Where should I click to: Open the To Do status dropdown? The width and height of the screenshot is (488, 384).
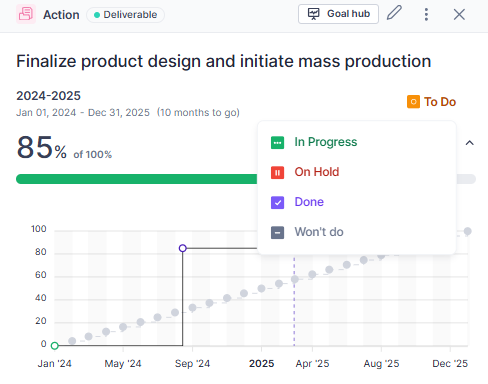coord(431,102)
